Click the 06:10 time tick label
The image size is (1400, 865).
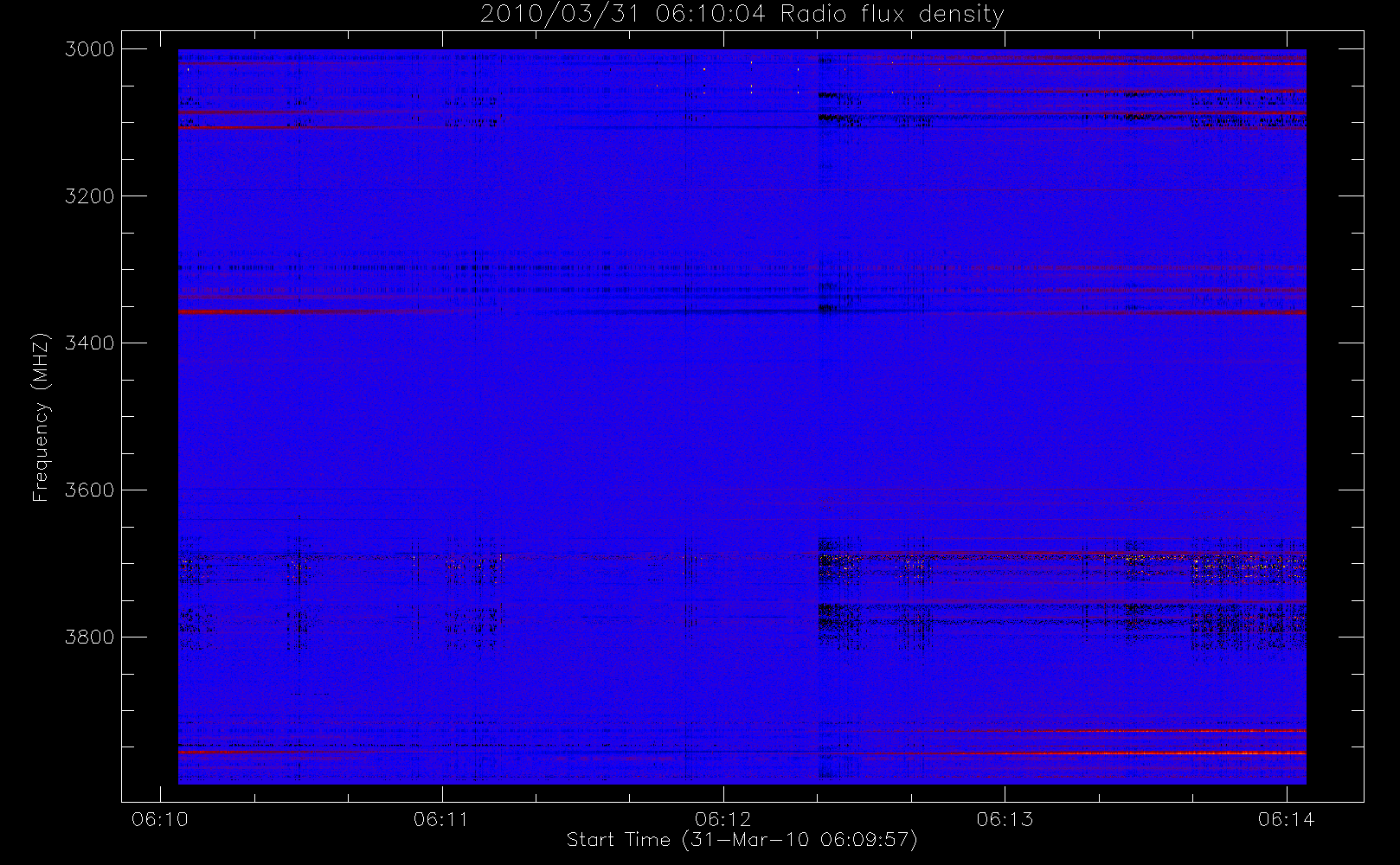(x=160, y=819)
